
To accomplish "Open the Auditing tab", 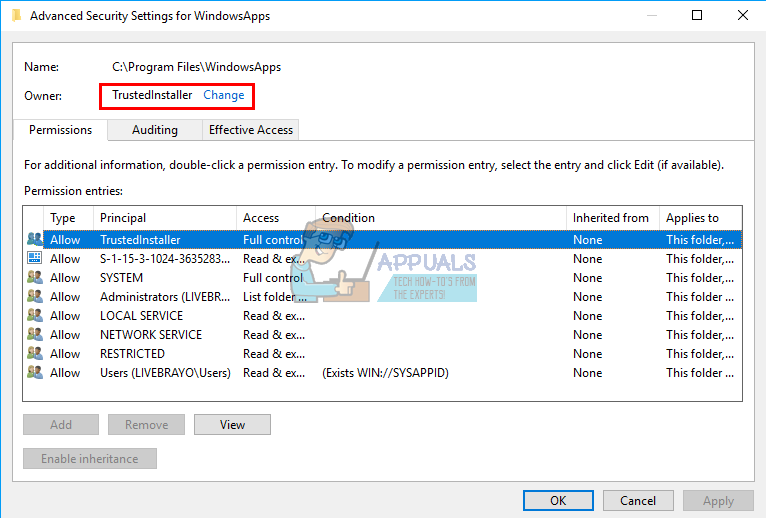I will click(155, 130).
